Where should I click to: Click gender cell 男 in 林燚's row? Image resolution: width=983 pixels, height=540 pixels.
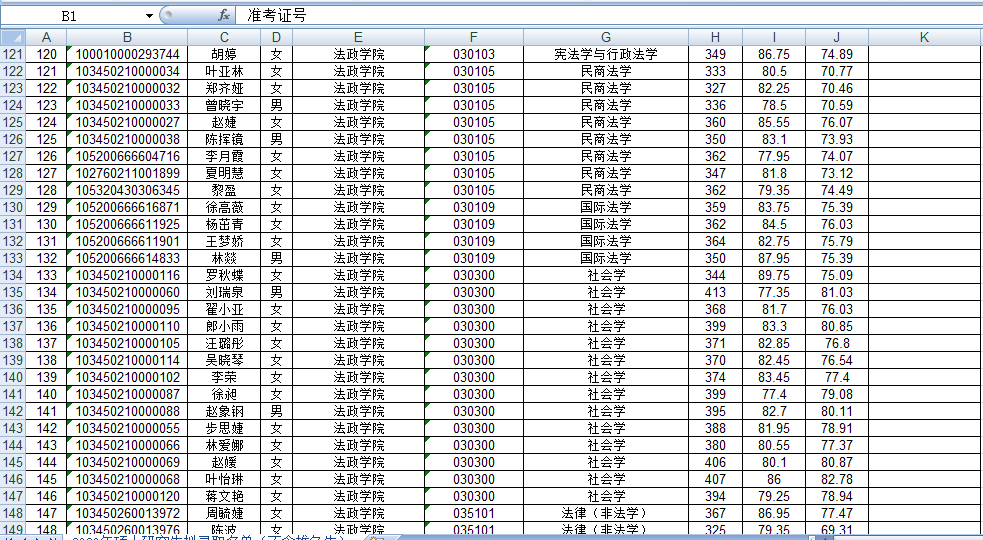click(x=276, y=258)
